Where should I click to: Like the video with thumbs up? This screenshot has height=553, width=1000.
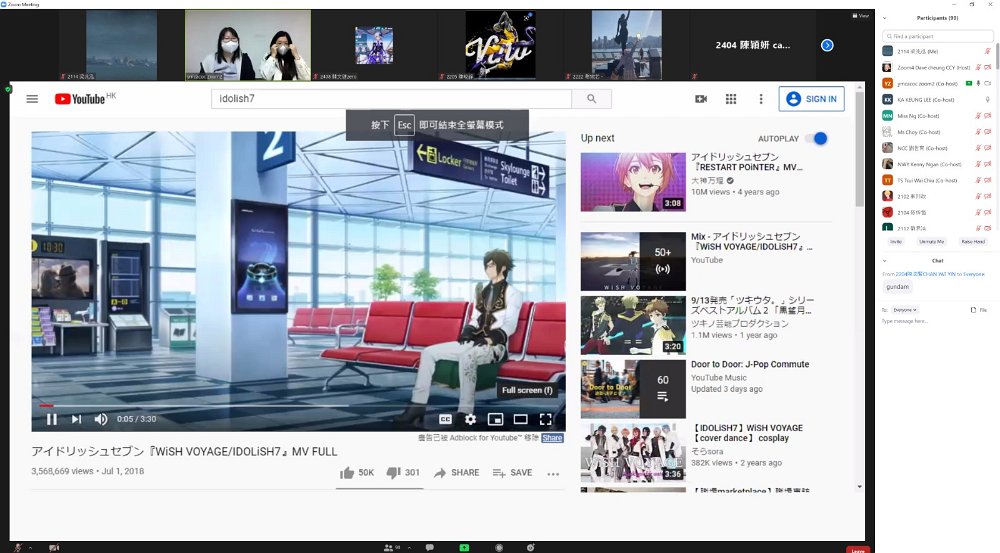click(347, 473)
